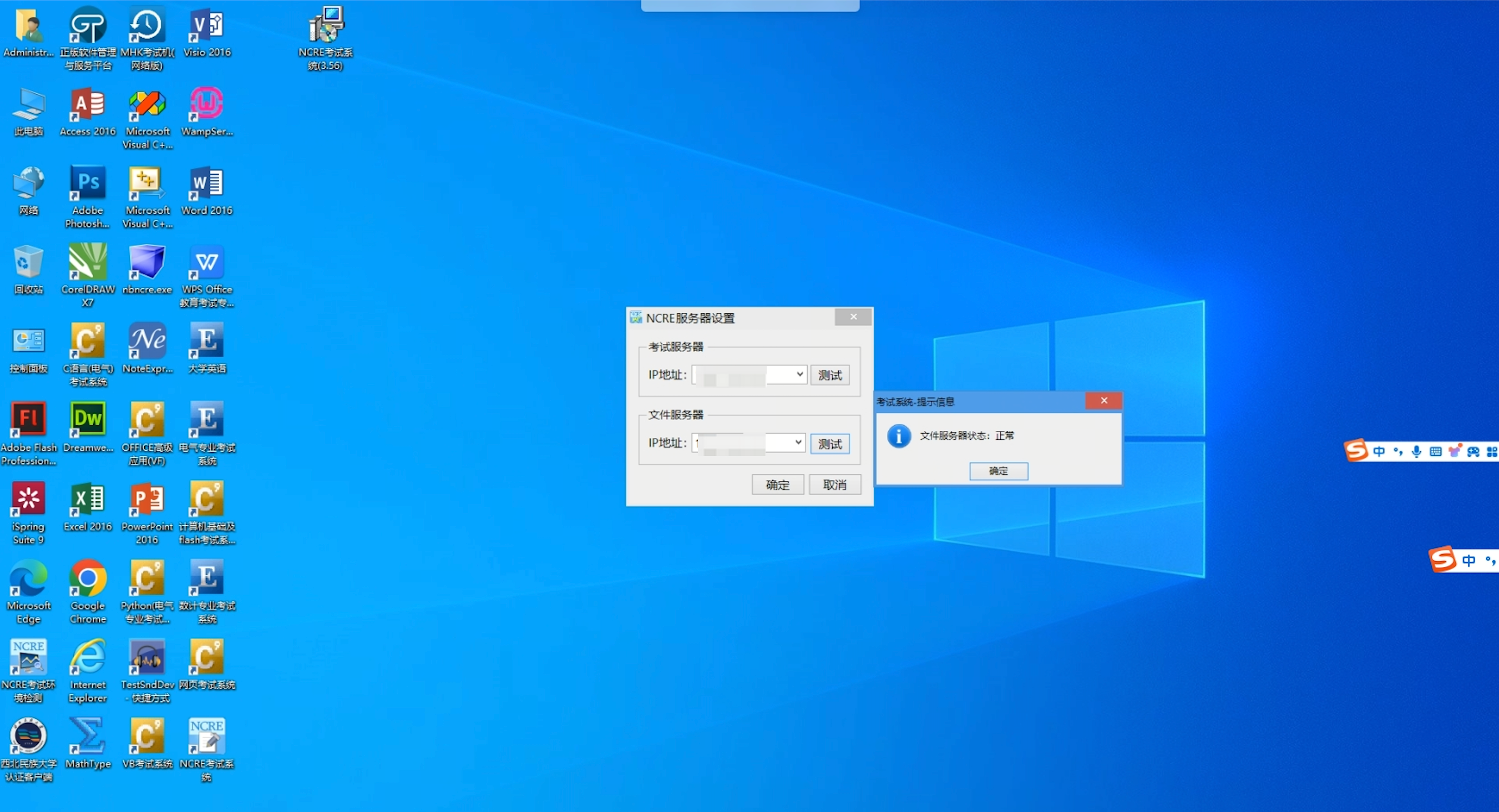The height and width of the screenshot is (812, 1499).
Task: Select the 西北民族大学认证客户端 icon
Action: click(x=28, y=750)
